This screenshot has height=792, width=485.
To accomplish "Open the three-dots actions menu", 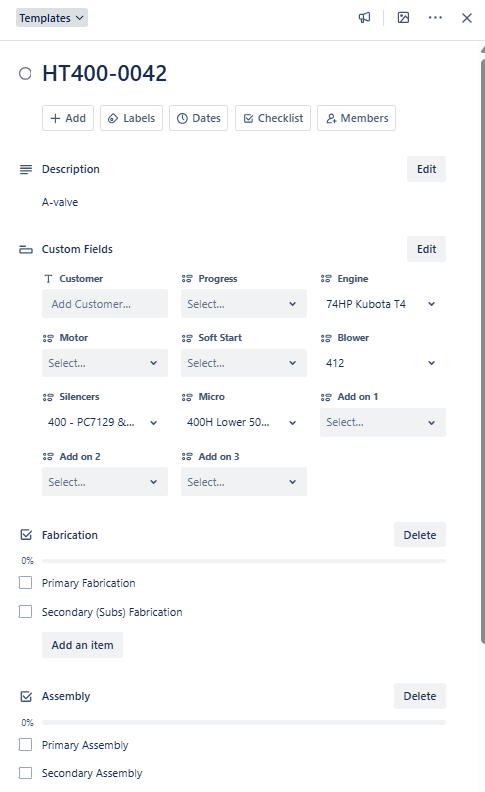I will pos(435,18).
